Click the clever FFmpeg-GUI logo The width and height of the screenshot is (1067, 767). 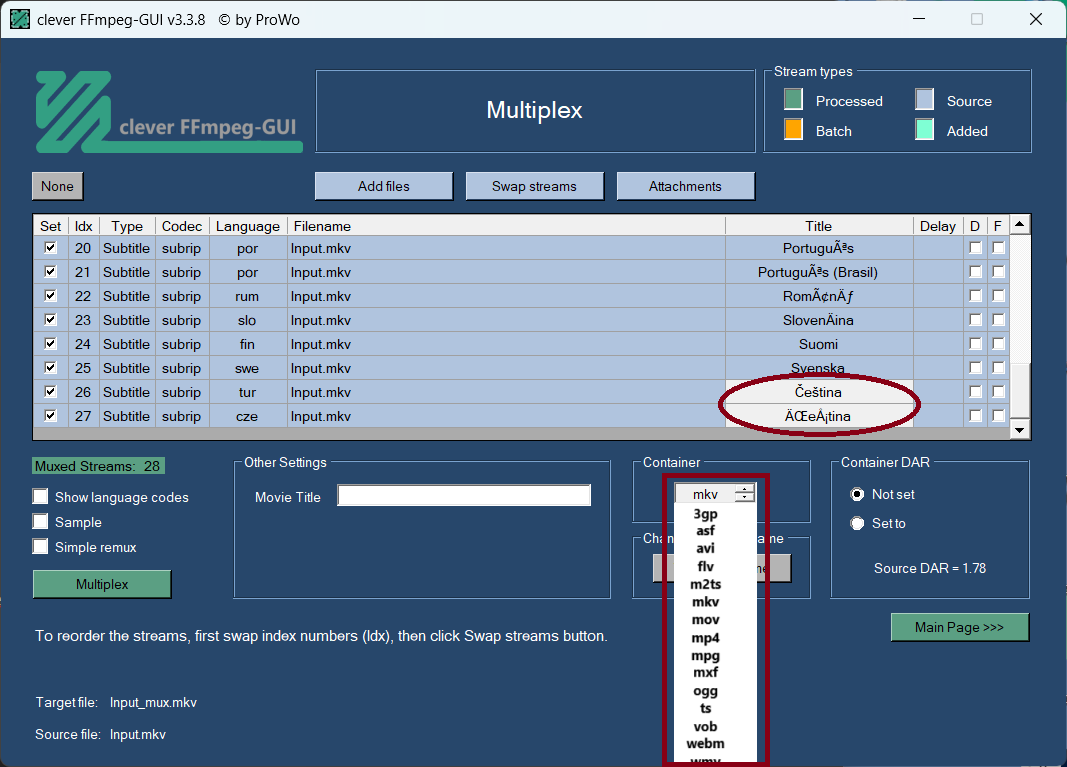point(169,112)
